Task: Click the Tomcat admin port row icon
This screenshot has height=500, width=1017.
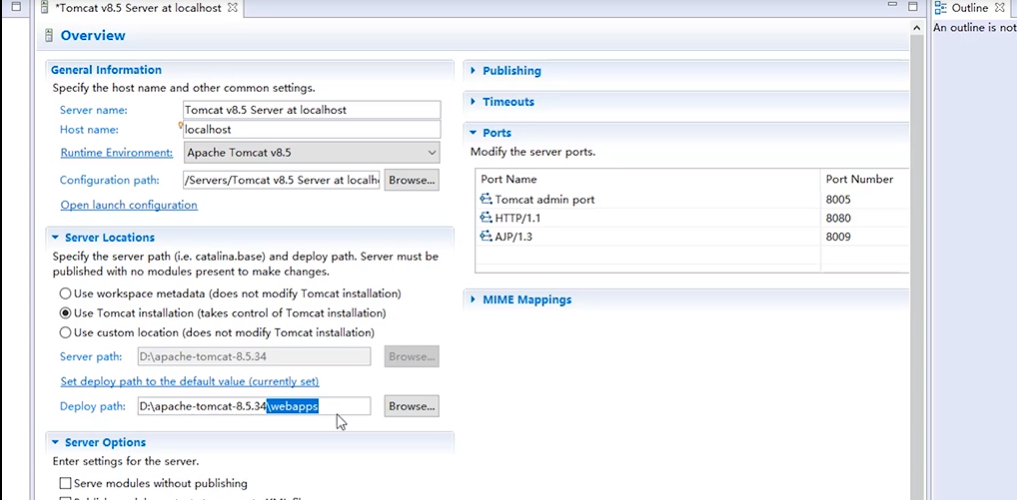Action: click(x=486, y=199)
